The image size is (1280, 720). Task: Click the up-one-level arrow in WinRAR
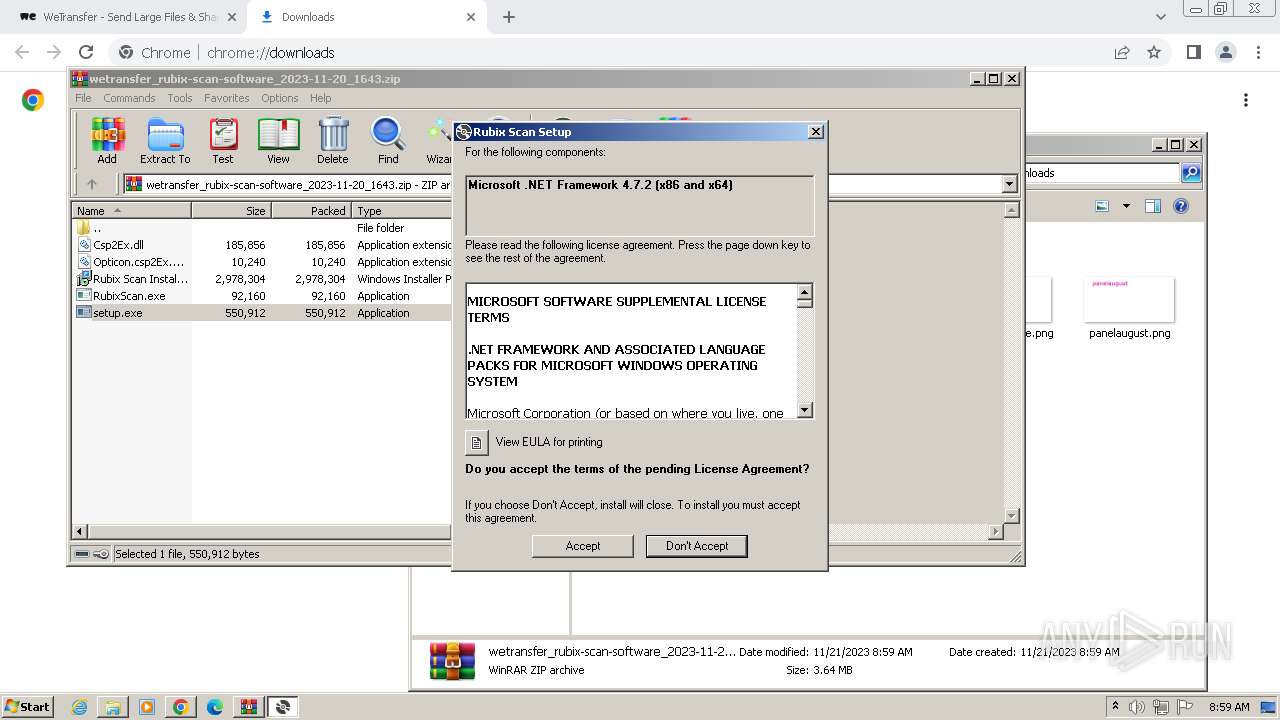coord(92,184)
